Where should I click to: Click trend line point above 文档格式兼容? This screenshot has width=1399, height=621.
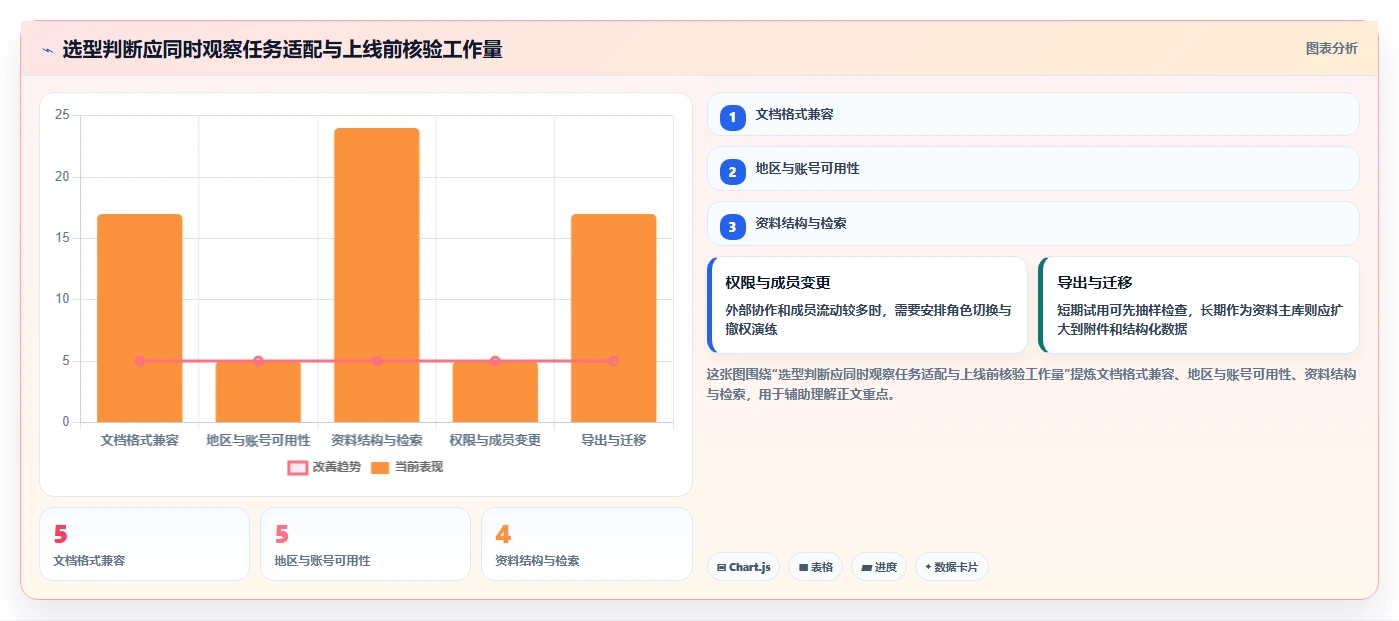pos(139,361)
